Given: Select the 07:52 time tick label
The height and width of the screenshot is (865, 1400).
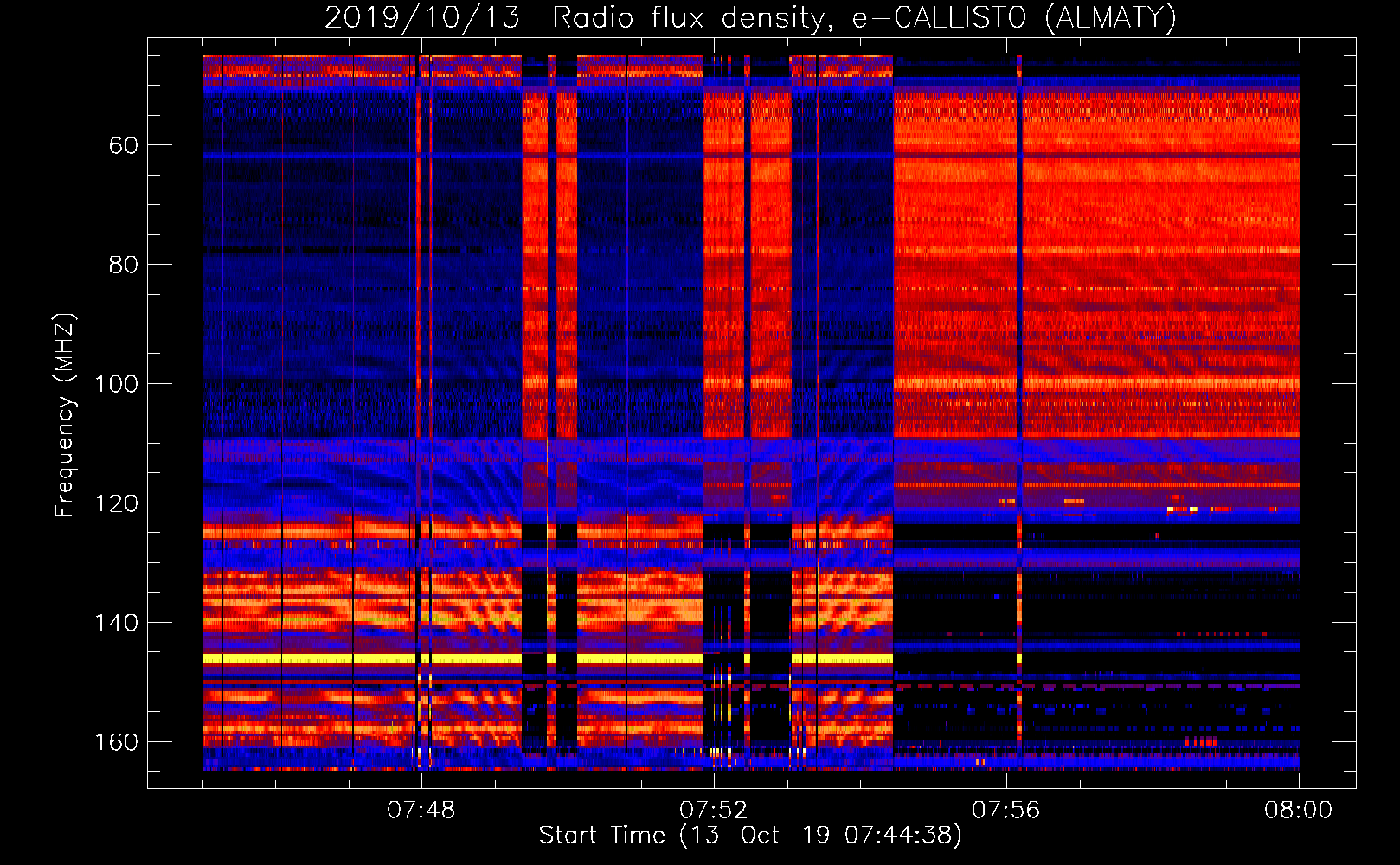Looking at the screenshot, I should pos(713,811).
